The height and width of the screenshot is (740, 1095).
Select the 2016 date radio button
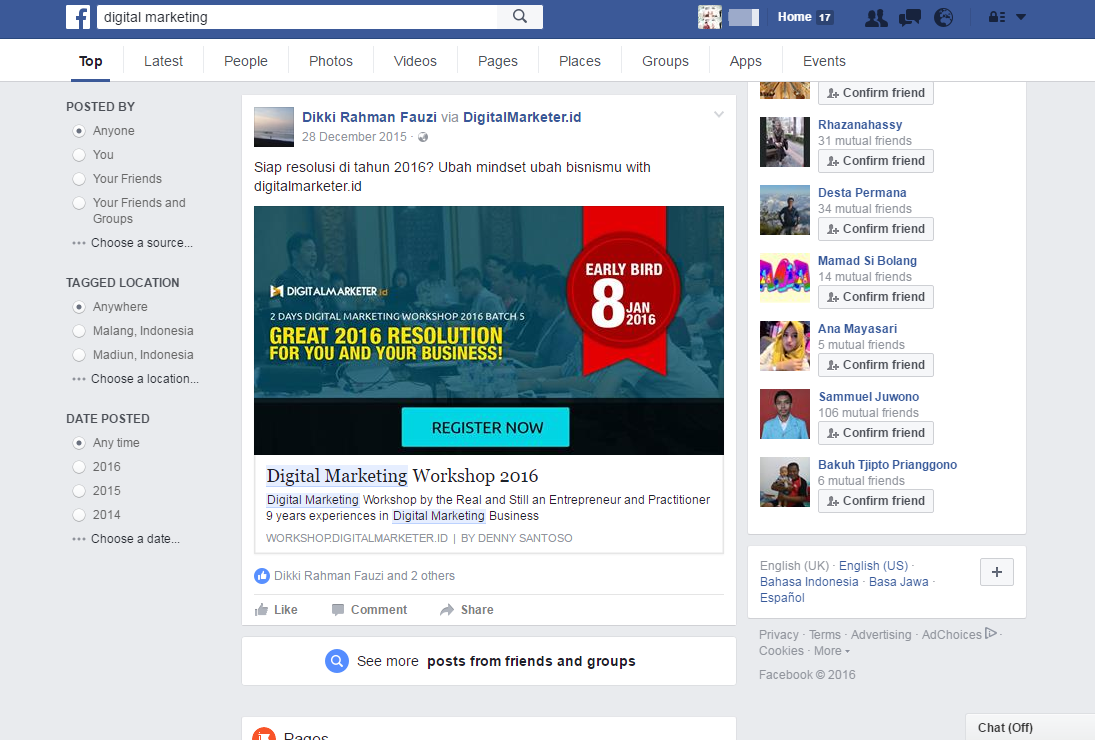click(79, 467)
